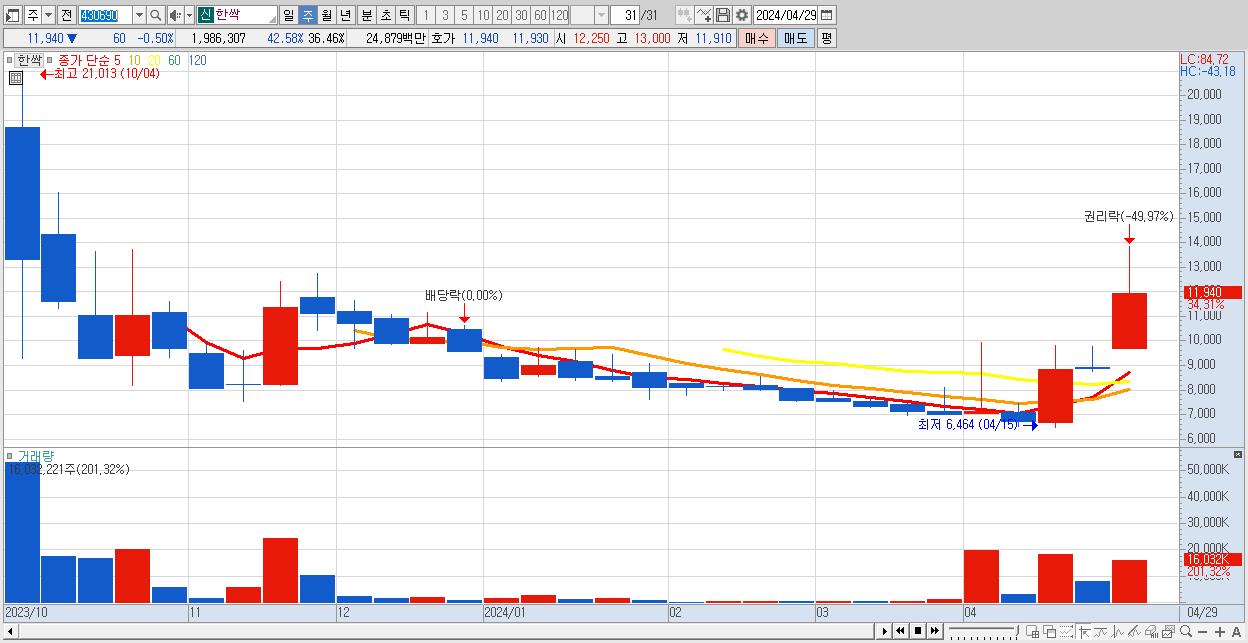This screenshot has width=1248, height=643.
Task: Switch to second 초 chart period
Action: 385,15
